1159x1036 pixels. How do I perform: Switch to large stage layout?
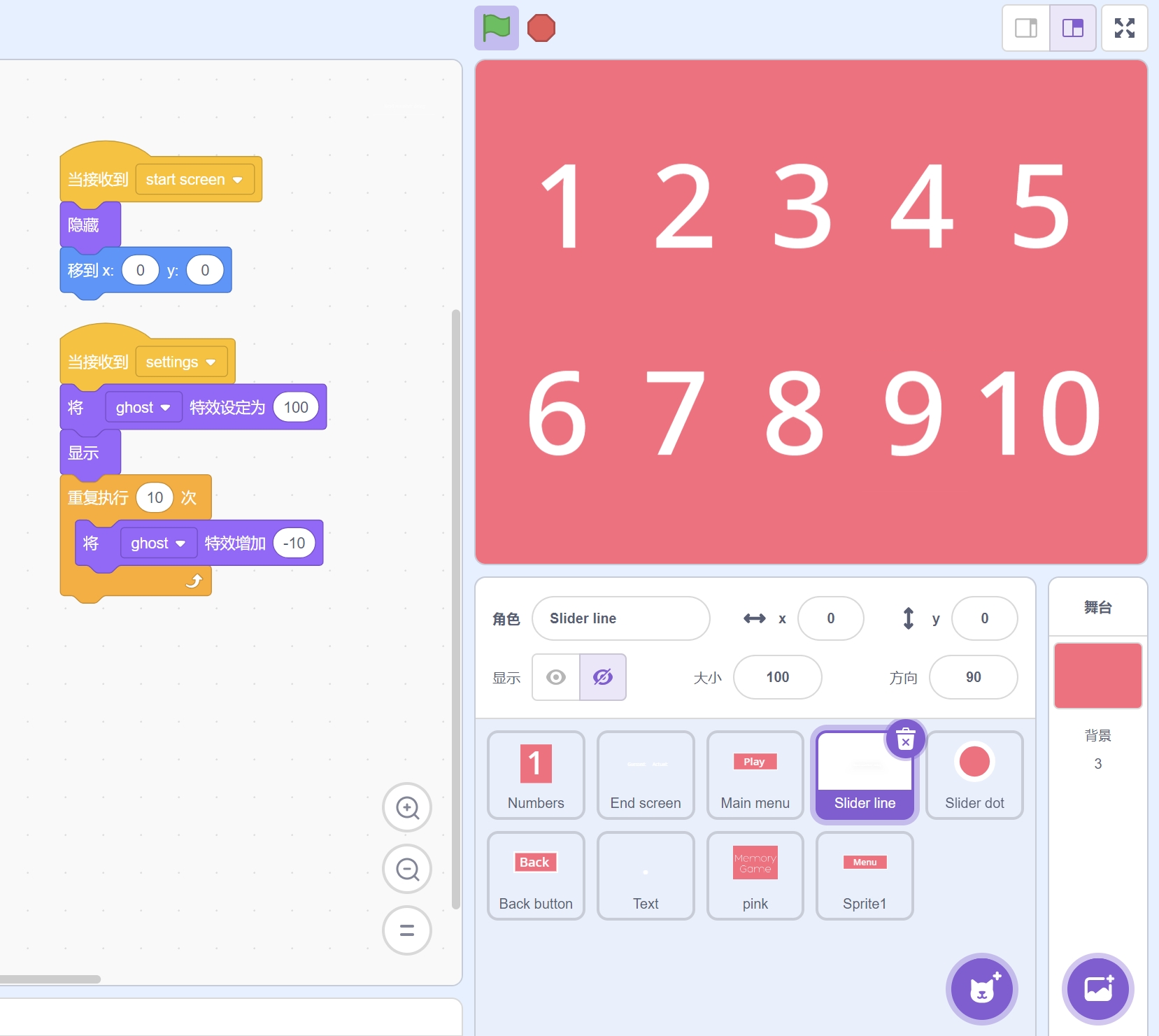click(x=1072, y=28)
